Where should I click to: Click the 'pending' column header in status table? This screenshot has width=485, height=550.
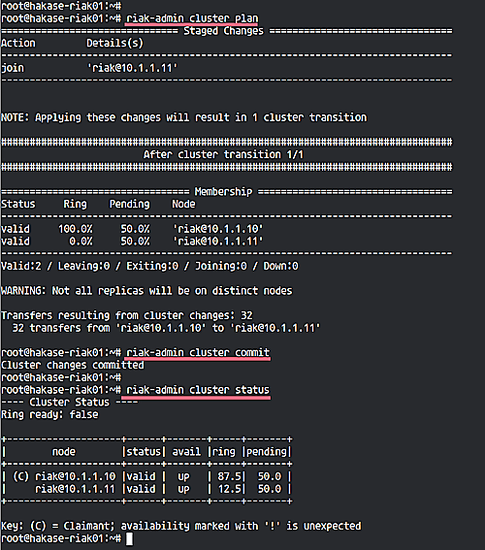point(267,452)
